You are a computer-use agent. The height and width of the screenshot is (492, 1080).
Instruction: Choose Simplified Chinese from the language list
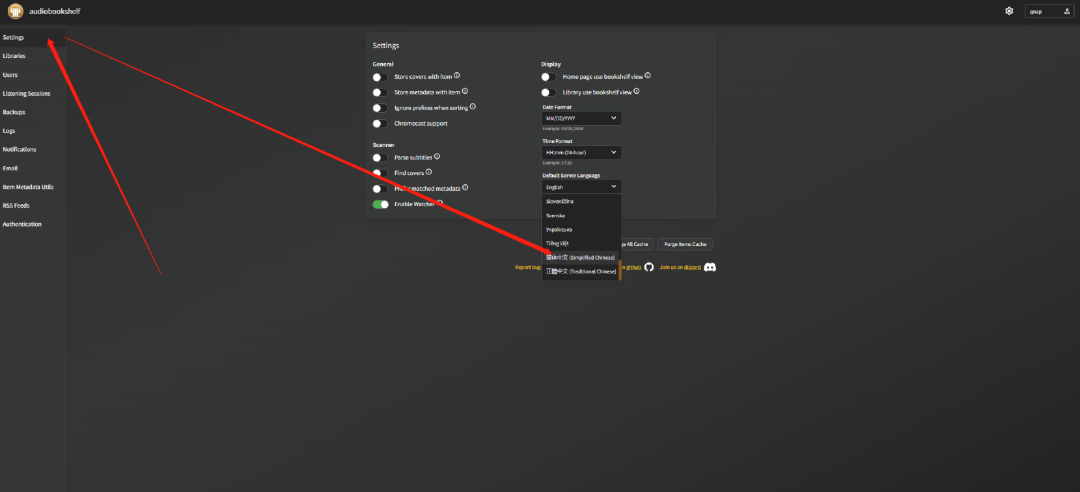(x=580, y=257)
